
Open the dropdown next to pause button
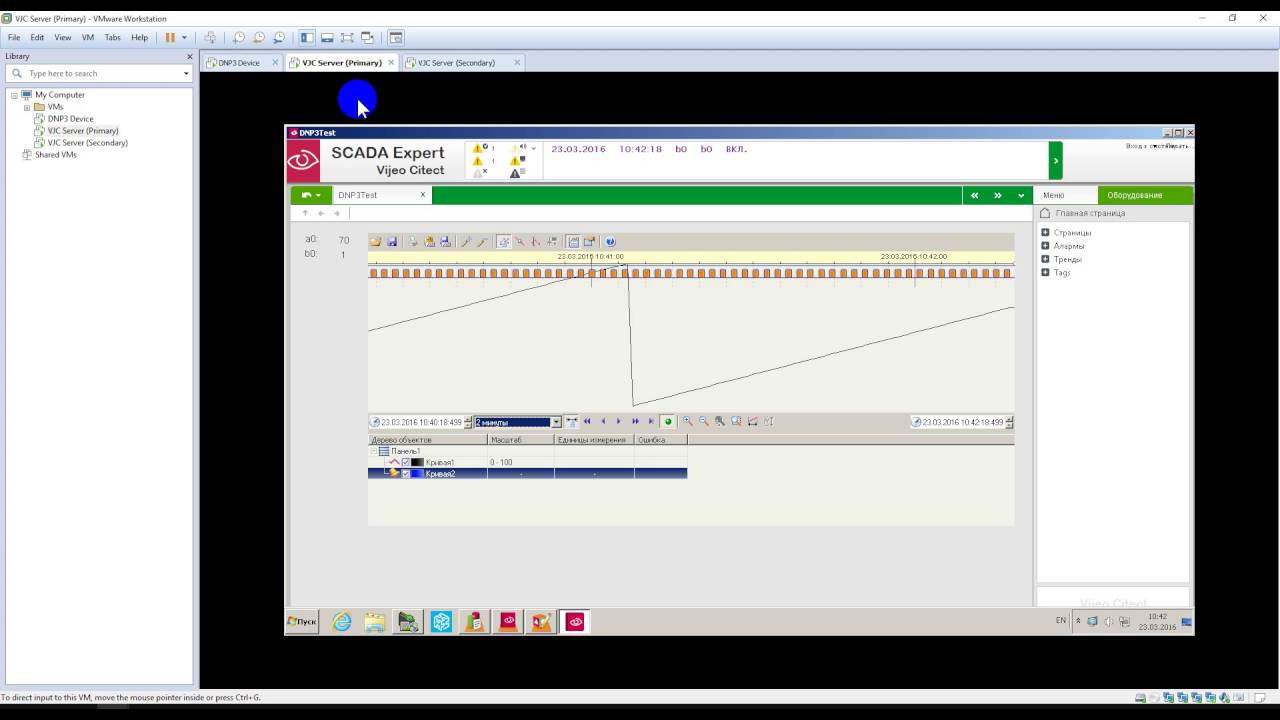tap(184, 37)
